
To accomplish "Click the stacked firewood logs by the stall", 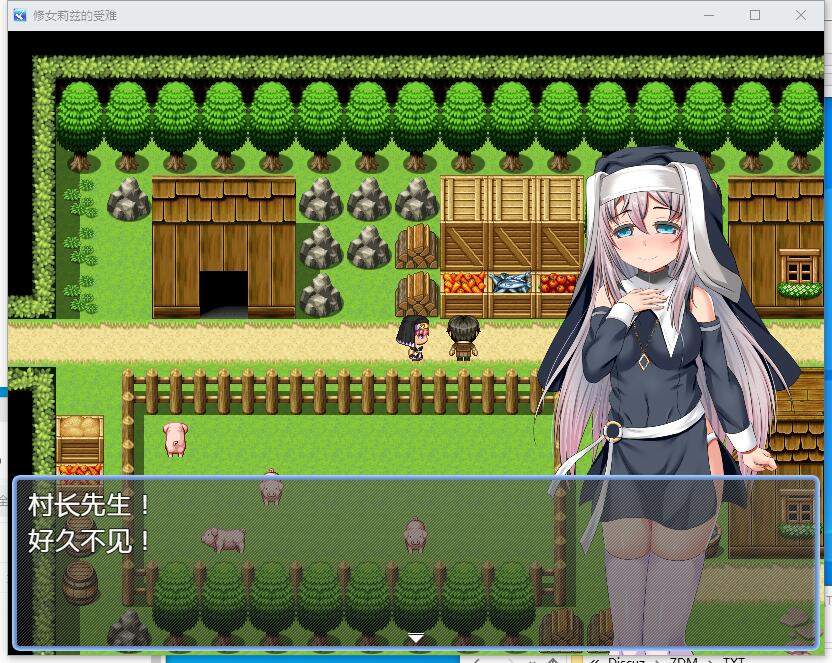I will [x=417, y=245].
